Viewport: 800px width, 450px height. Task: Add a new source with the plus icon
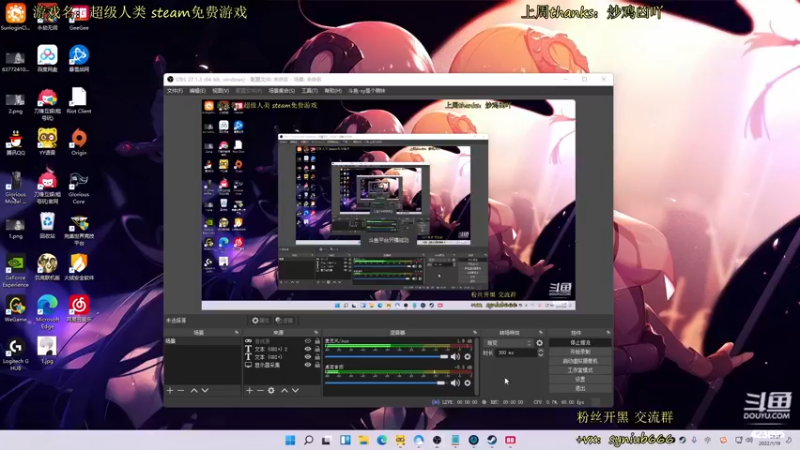coord(249,390)
